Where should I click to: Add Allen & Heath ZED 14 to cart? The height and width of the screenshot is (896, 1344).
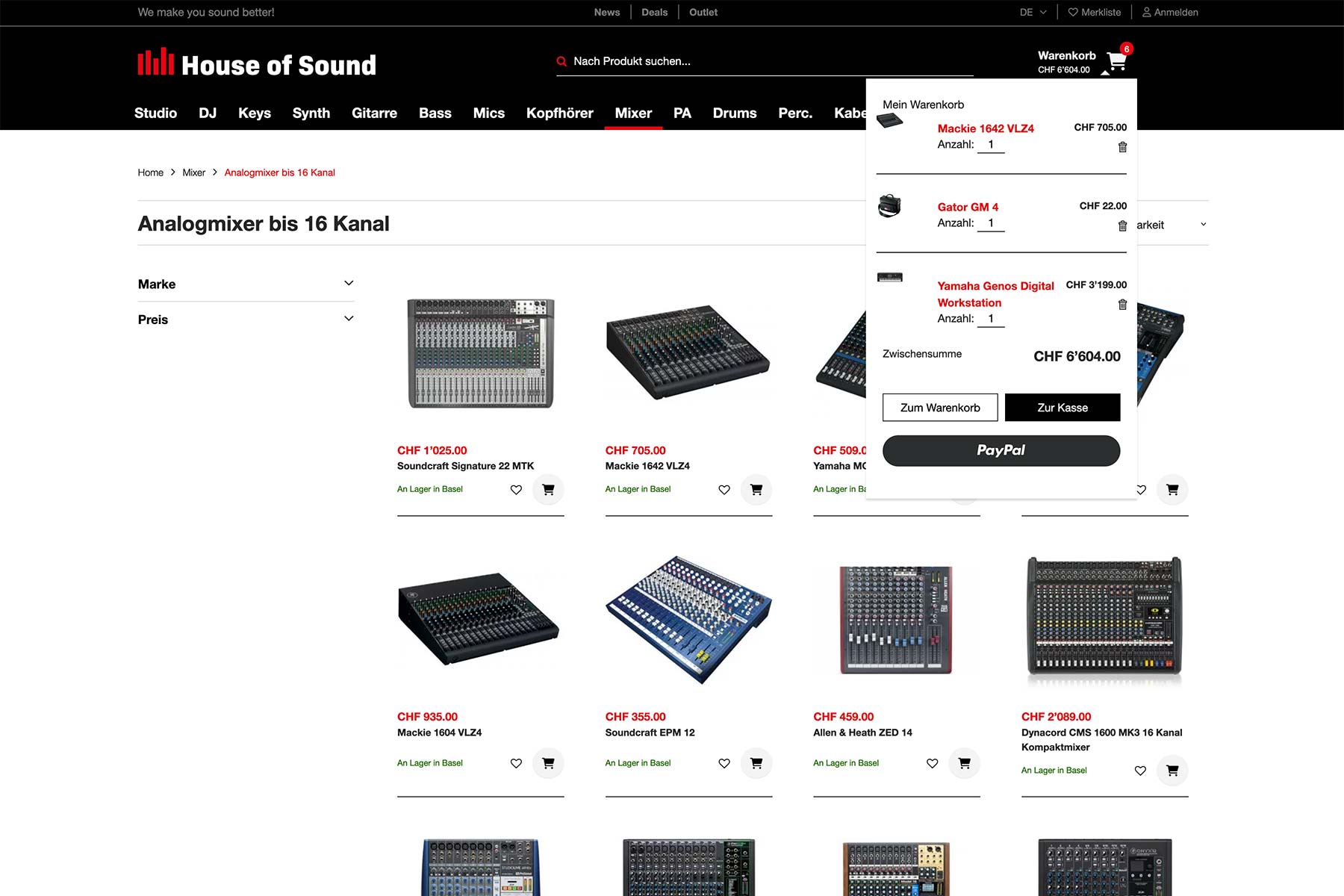click(x=964, y=763)
